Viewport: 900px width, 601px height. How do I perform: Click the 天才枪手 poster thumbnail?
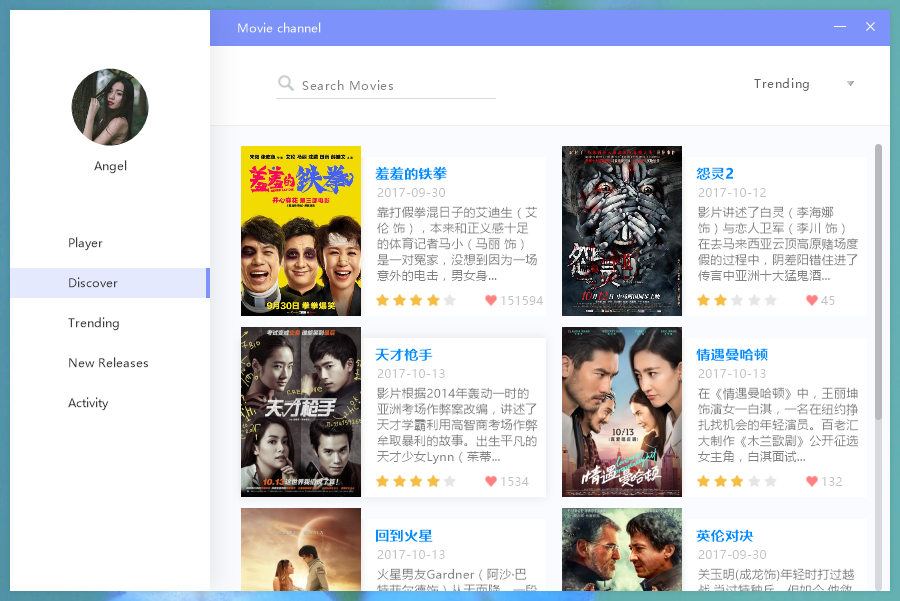[301, 412]
